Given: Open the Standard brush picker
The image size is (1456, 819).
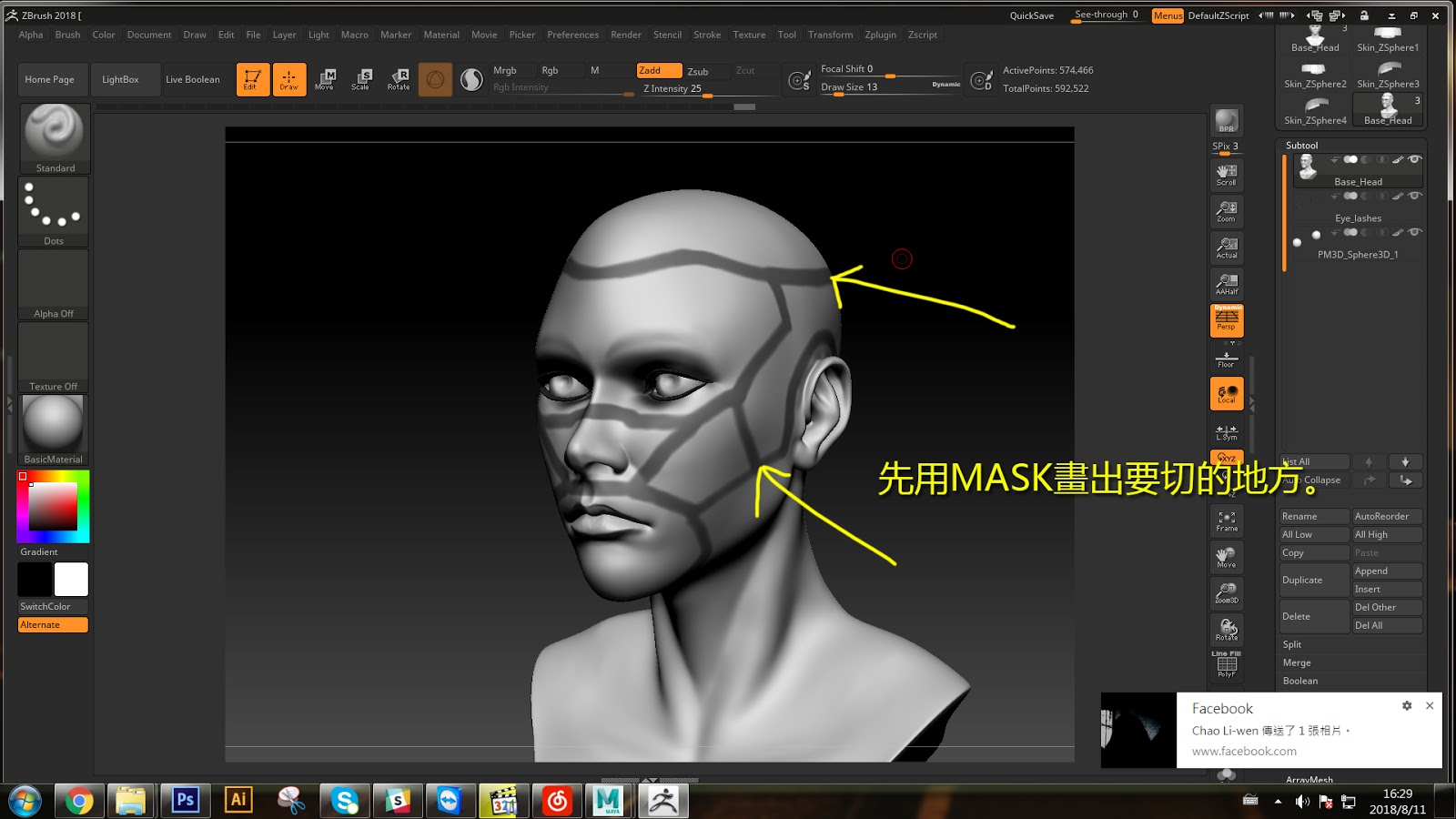Looking at the screenshot, I should coord(55,138).
